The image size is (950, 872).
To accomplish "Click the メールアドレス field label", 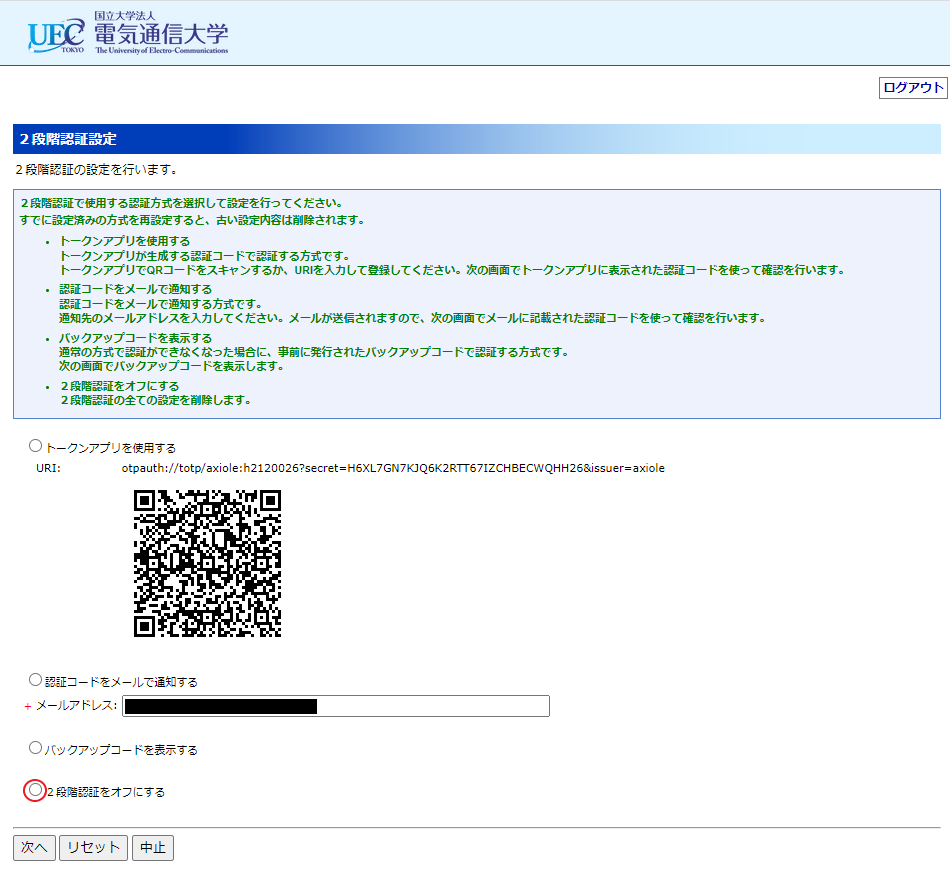I will (x=76, y=706).
